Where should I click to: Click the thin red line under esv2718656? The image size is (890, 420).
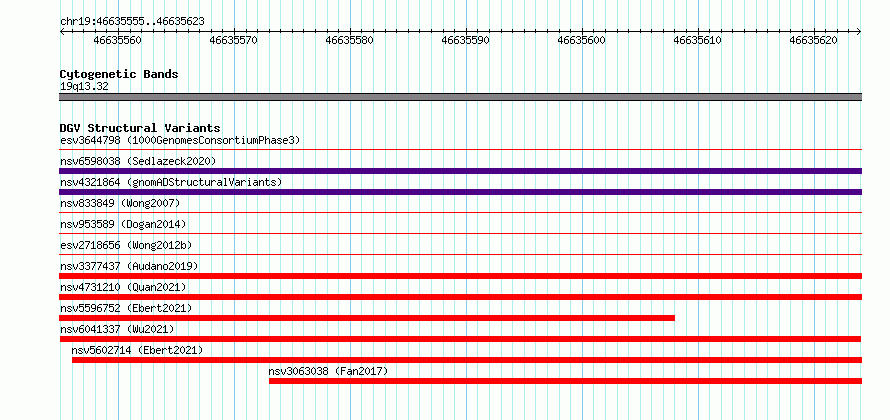[461, 255]
